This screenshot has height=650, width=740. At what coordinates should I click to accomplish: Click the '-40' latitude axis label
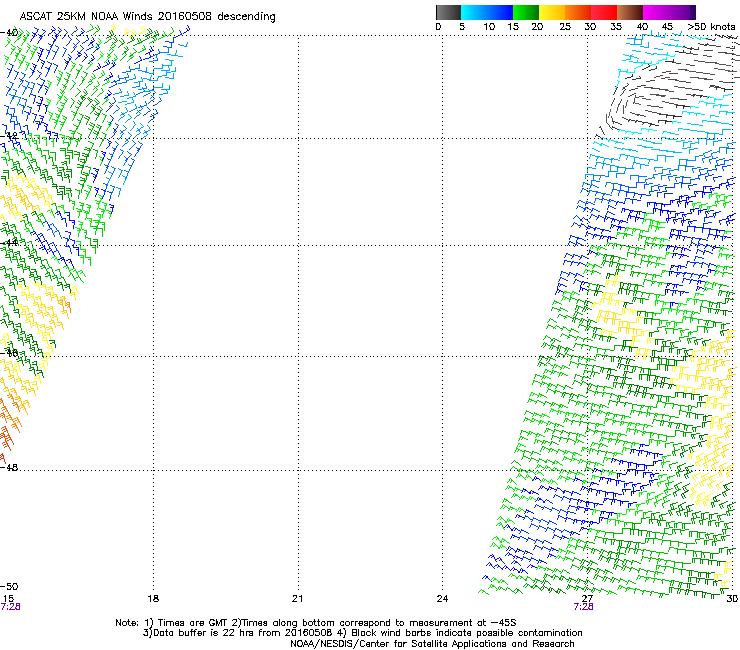[x=9, y=33]
